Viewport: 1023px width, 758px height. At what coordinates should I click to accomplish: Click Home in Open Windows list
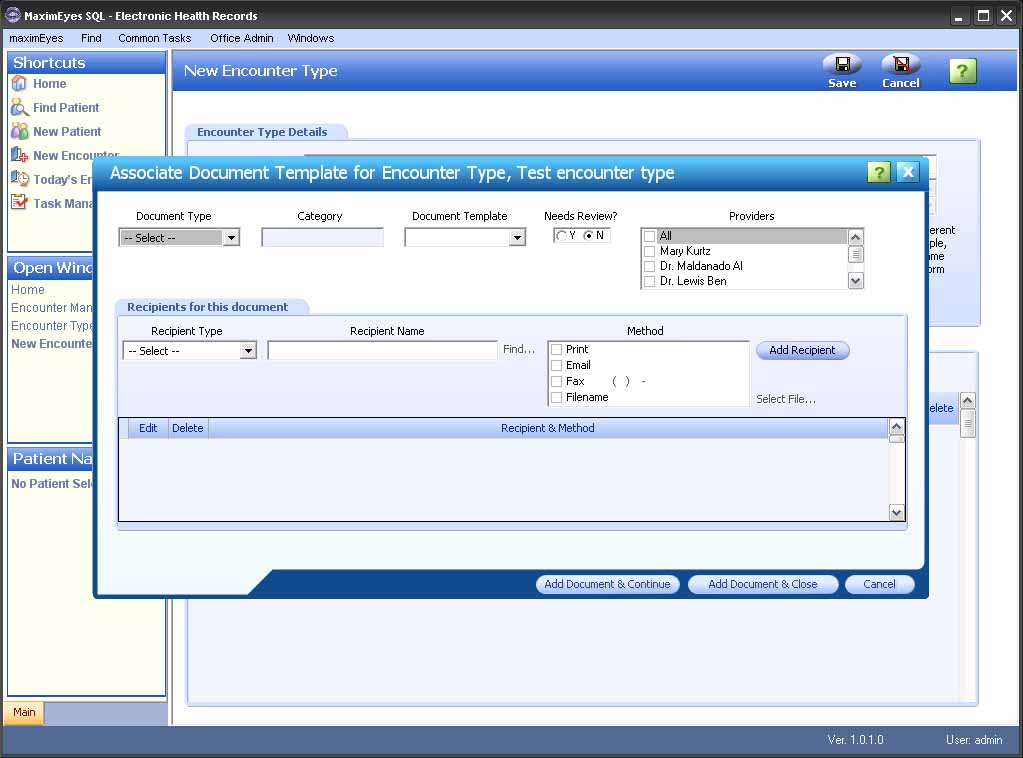28,290
